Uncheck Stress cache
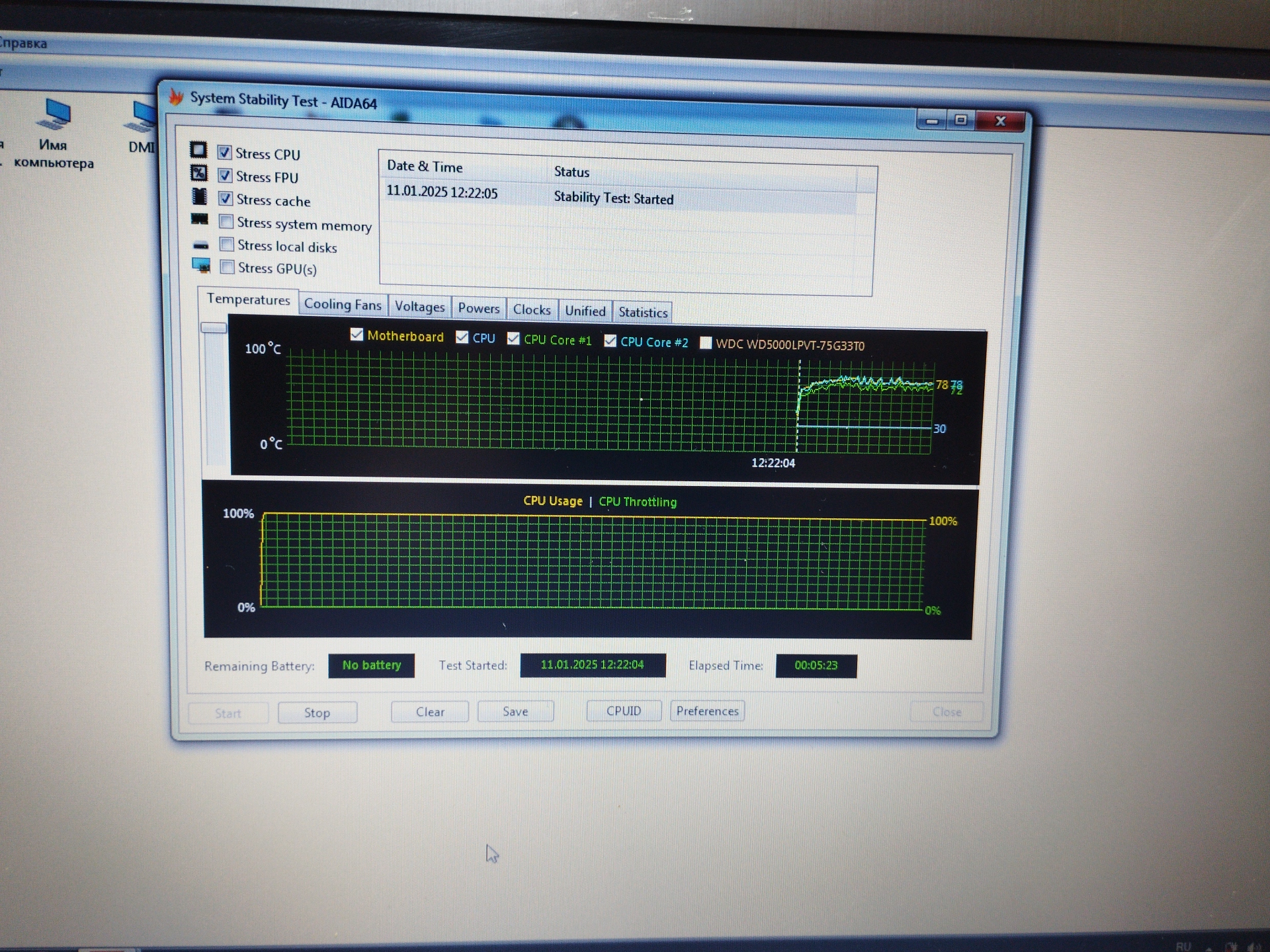Viewport: 1270px width, 952px height. [x=226, y=198]
